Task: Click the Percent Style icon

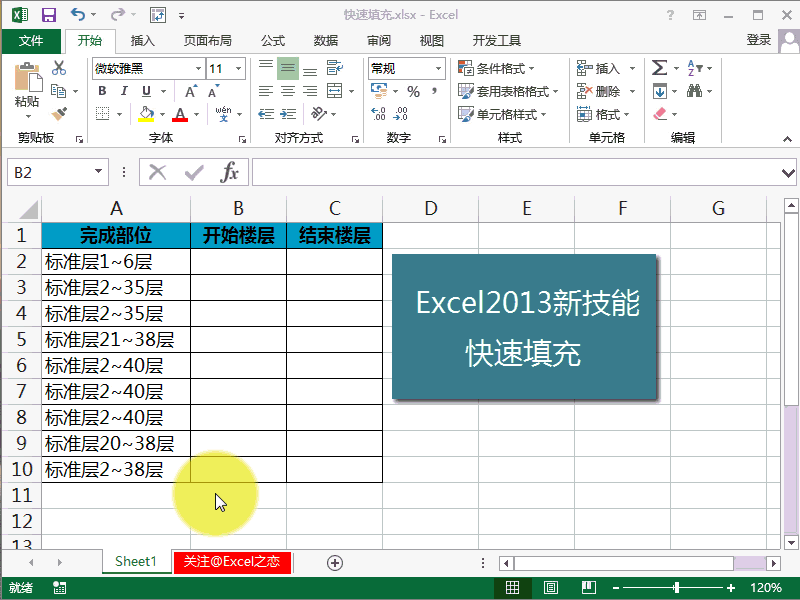Action: click(415, 90)
